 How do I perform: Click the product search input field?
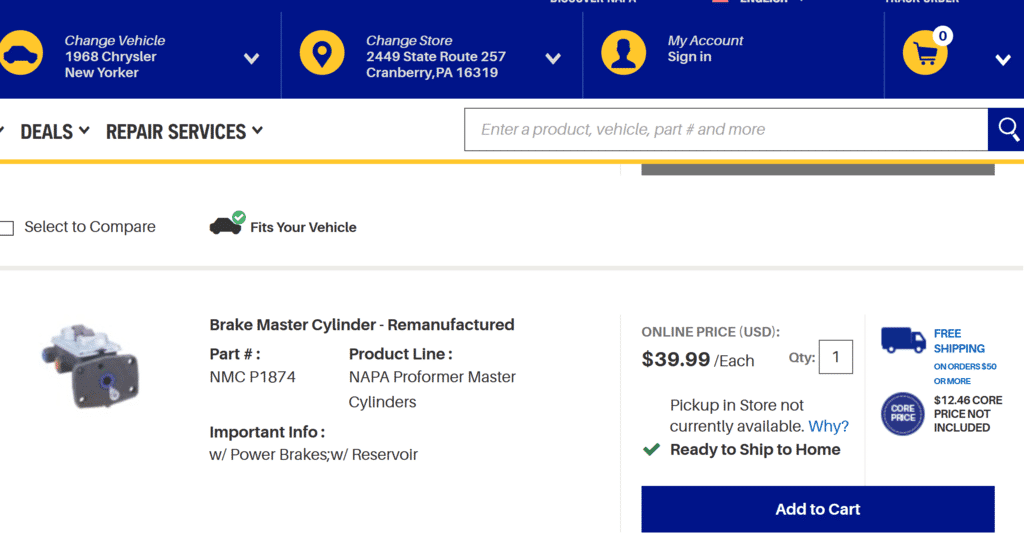coord(725,130)
